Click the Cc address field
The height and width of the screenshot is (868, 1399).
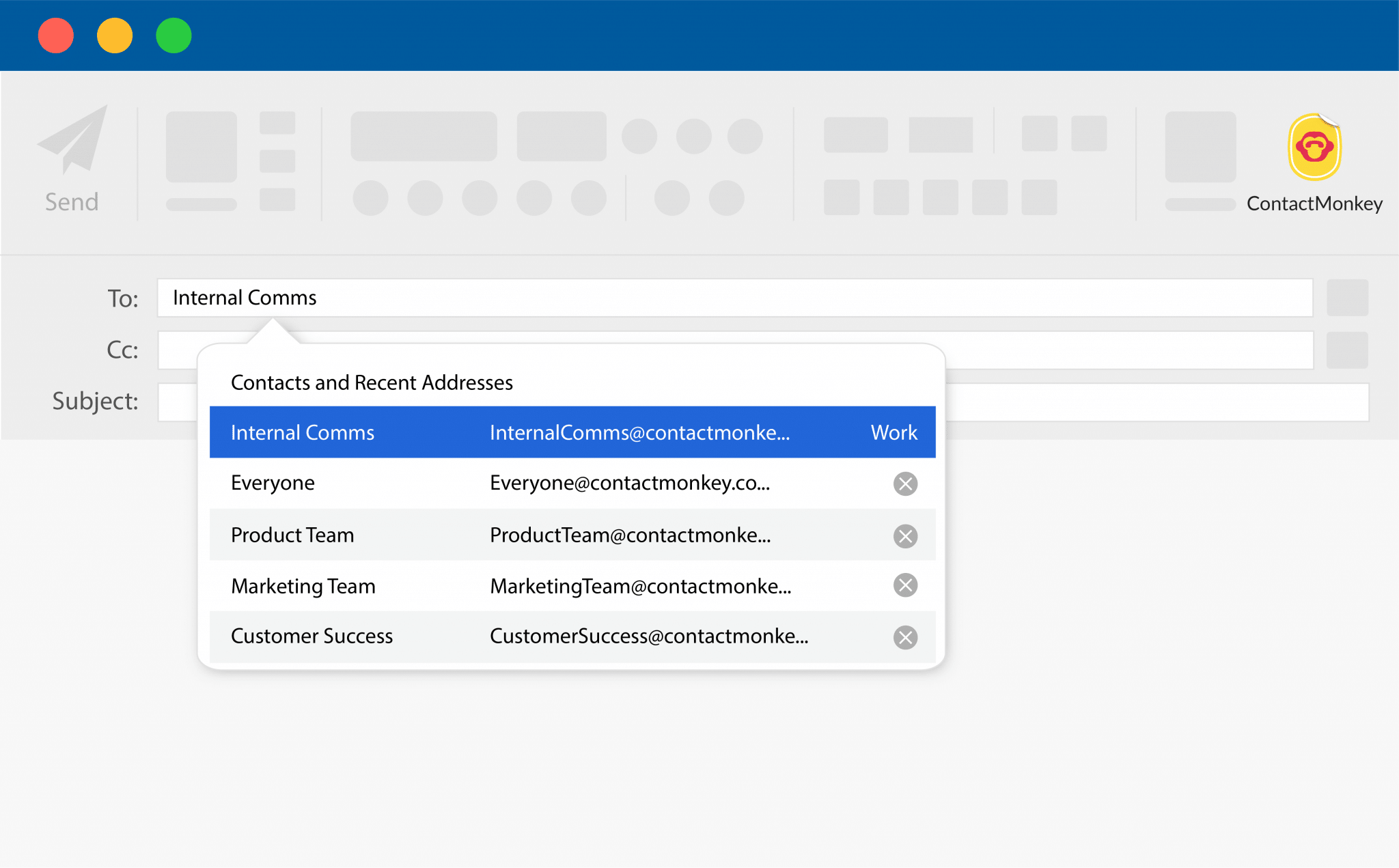(735, 350)
